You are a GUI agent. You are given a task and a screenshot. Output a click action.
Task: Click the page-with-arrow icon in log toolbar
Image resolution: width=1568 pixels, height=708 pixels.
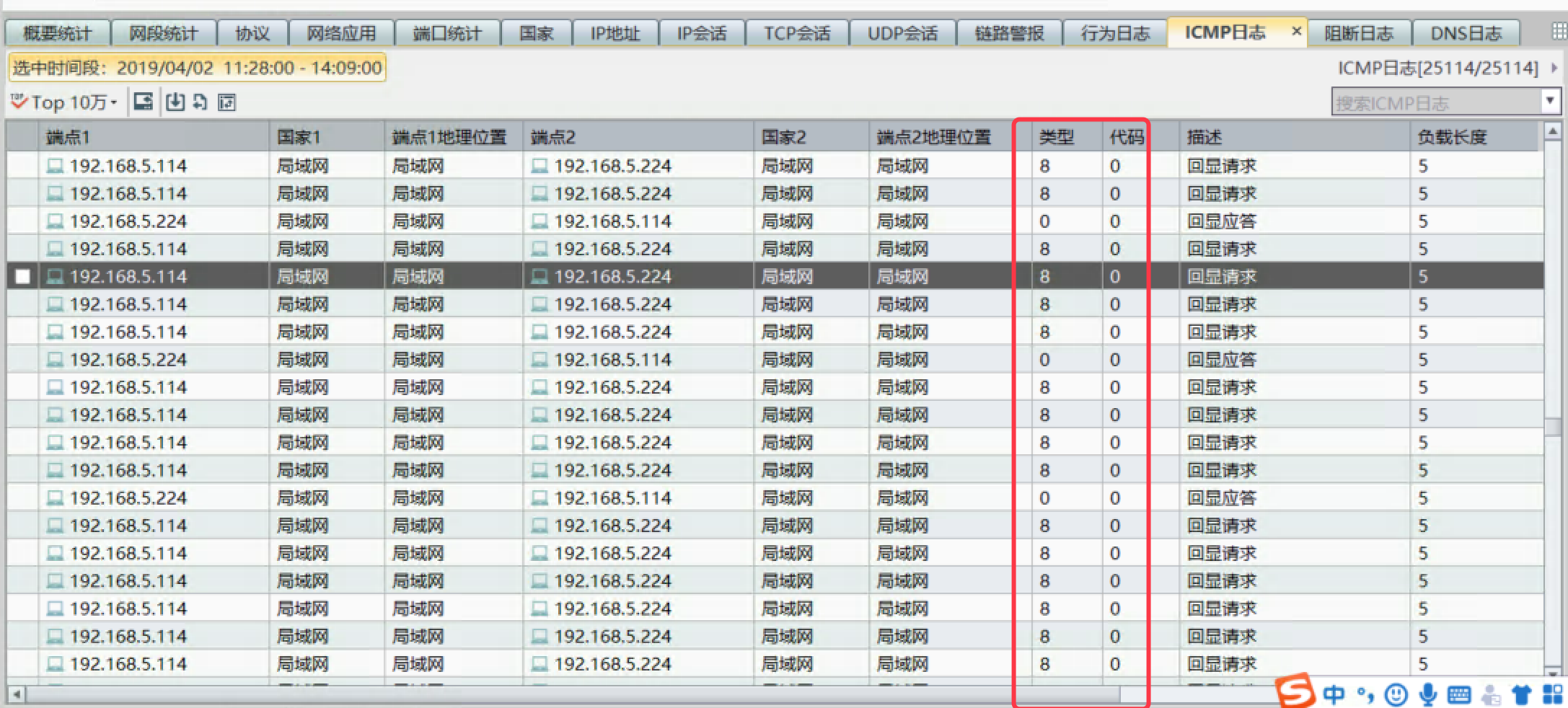[x=201, y=102]
